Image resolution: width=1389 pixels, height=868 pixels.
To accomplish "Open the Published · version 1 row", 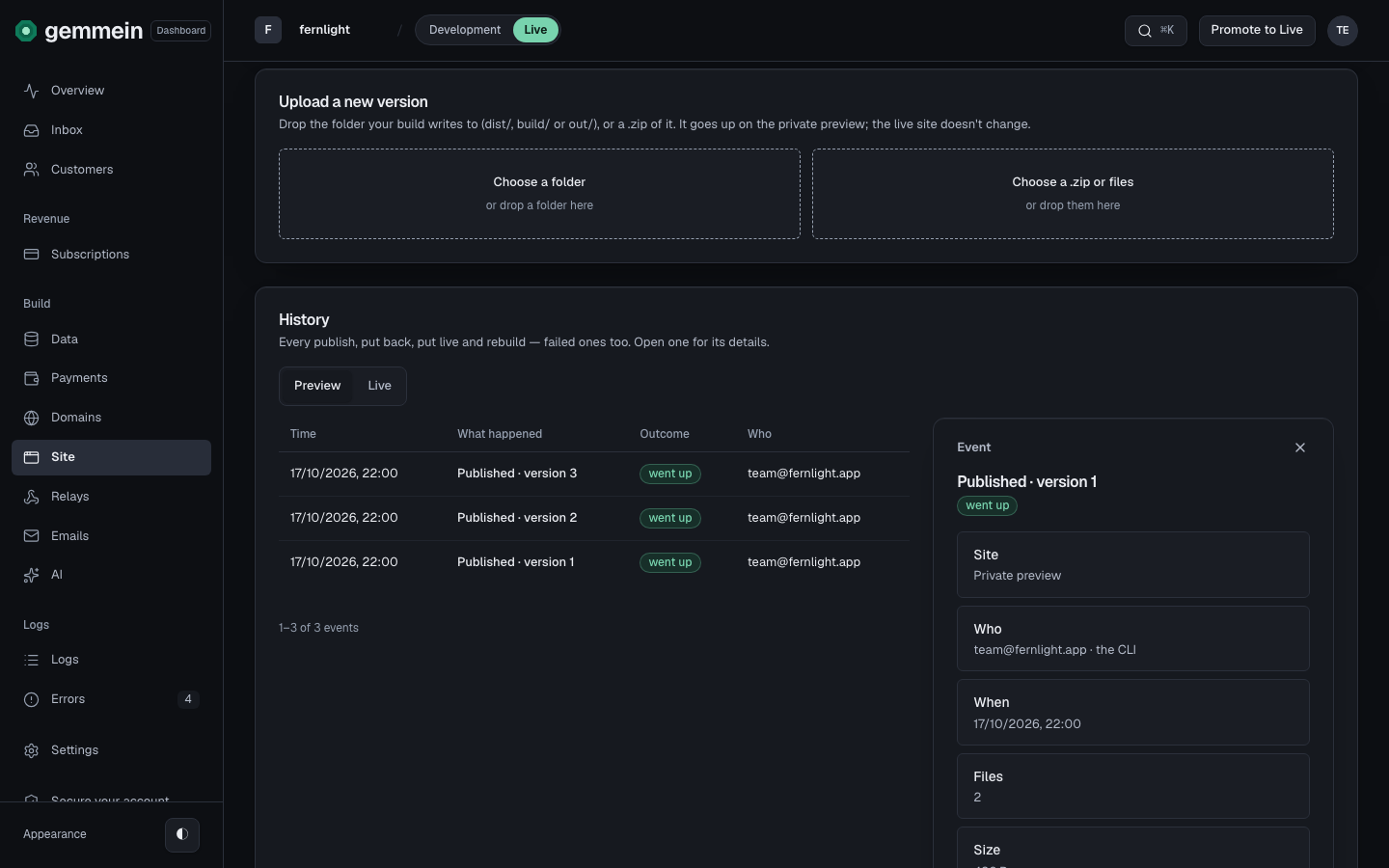I will (x=594, y=562).
